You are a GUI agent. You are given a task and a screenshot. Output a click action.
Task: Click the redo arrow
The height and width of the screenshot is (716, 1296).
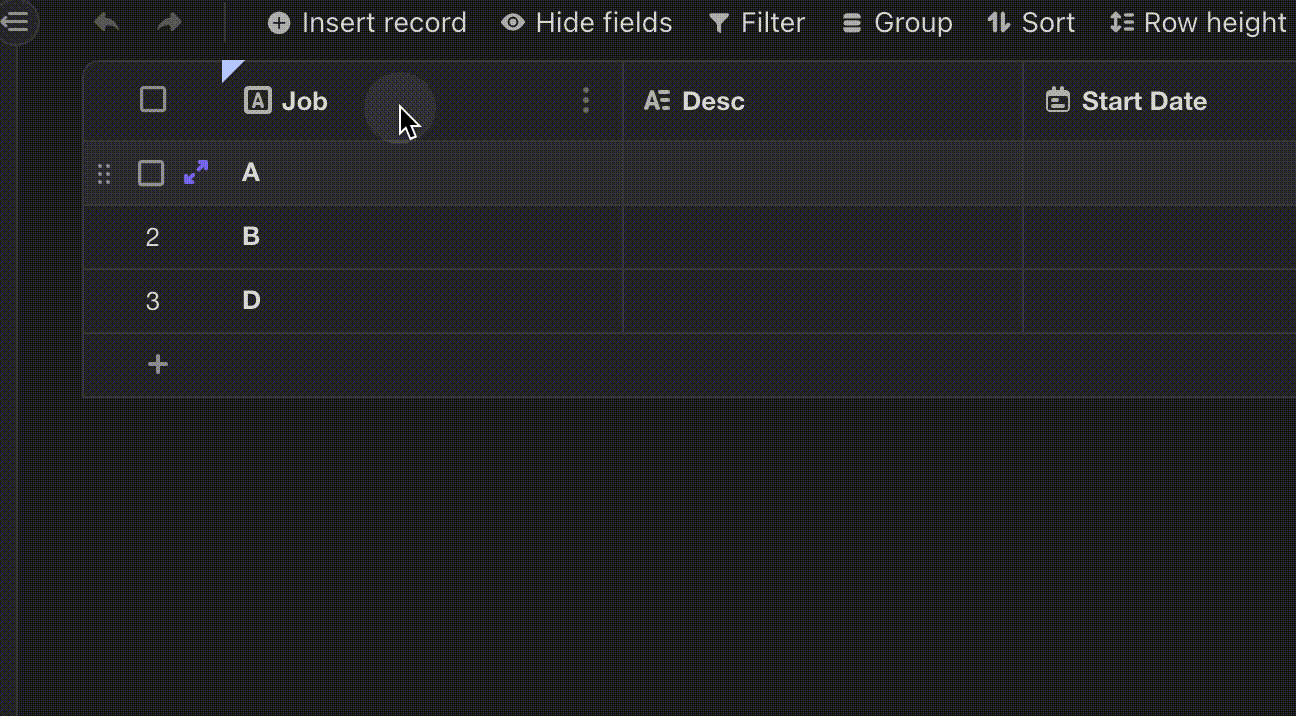point(169,22)
